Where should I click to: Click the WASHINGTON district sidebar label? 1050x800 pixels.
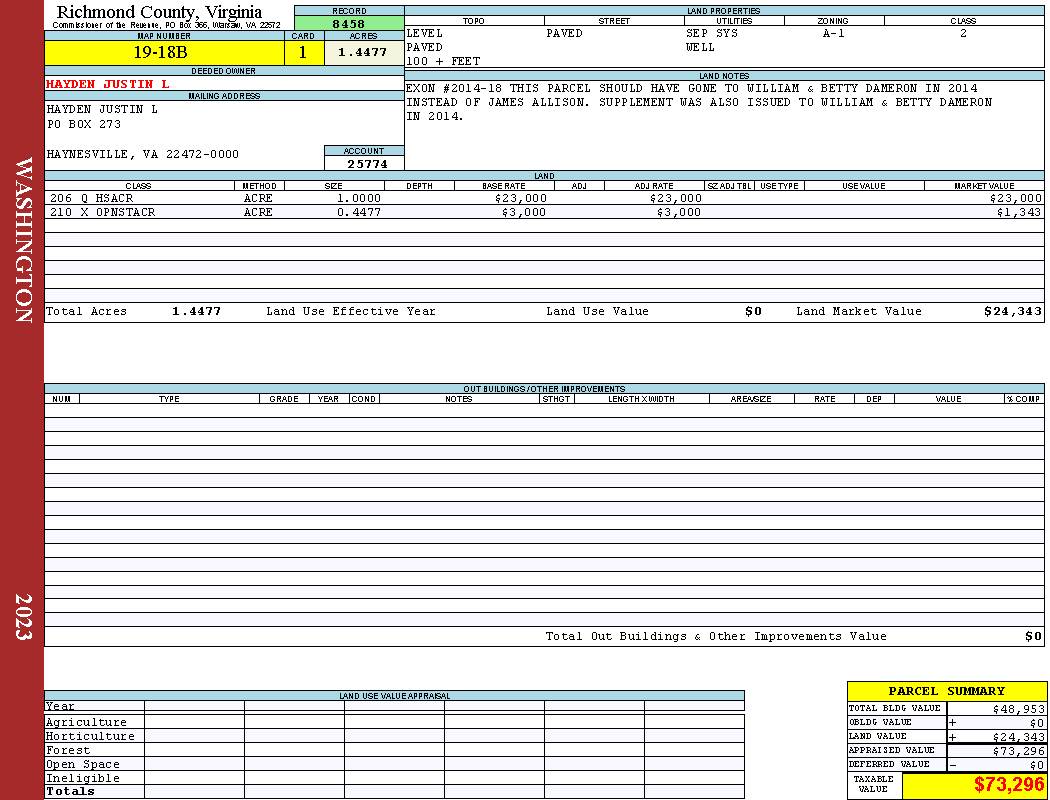(23, 240)
